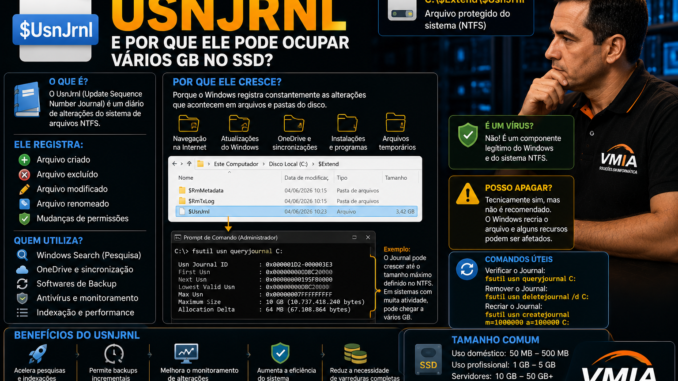Image resolution: width=678 pixels, height=381 pixels.
Task: Click 'Uso profissional: 1 GB – 5 GB' line
Action: [503, 365]
